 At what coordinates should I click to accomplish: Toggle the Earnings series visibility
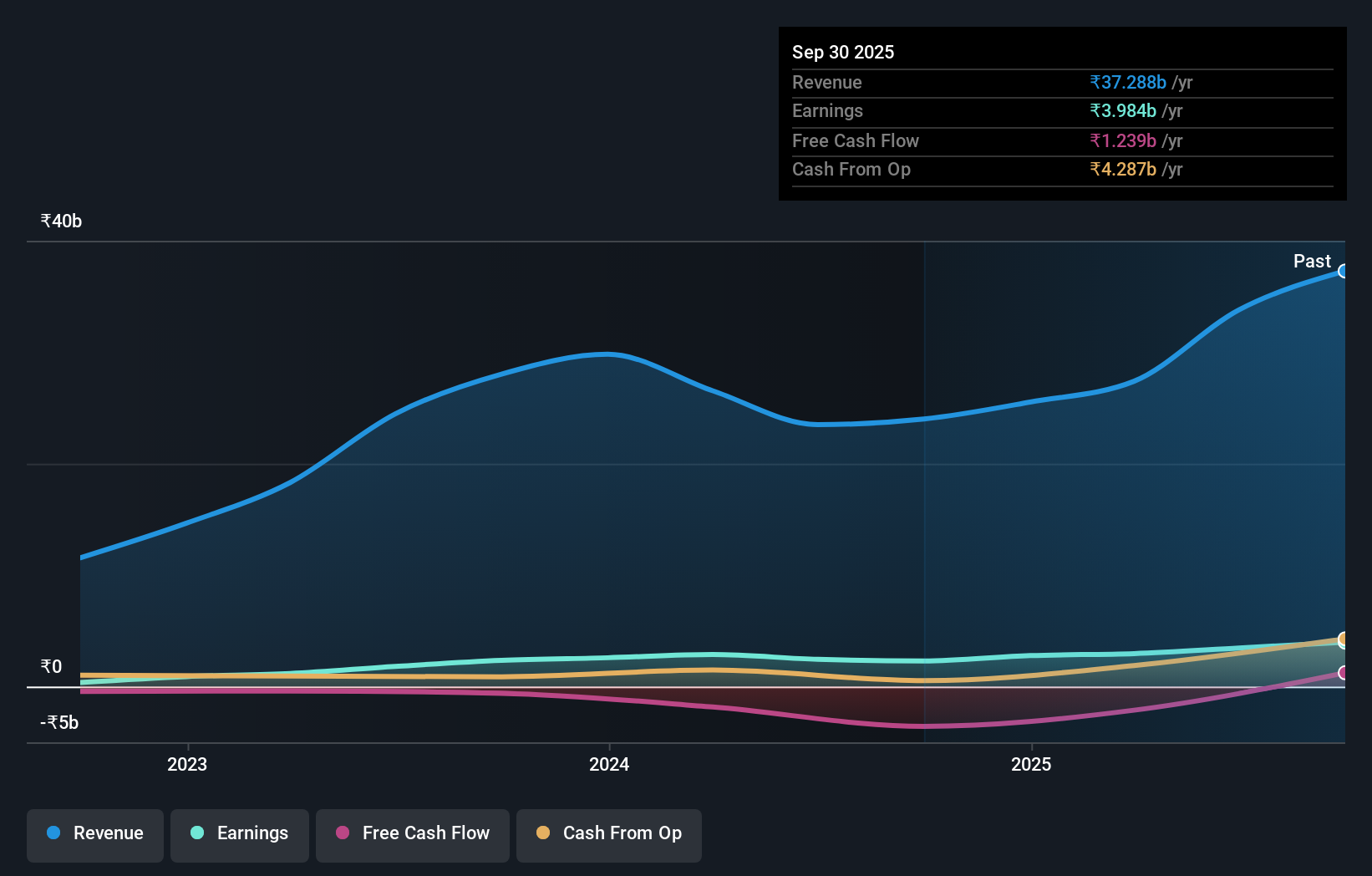240,834
